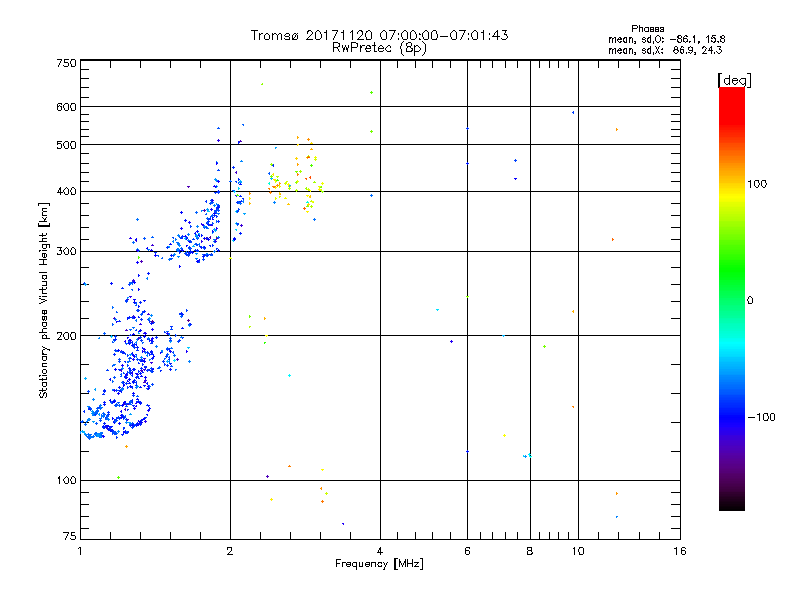Click the 750 km y-axis tick label
Image resolution: width=800 pixels, height=600 pixels.
coord(66,63)
